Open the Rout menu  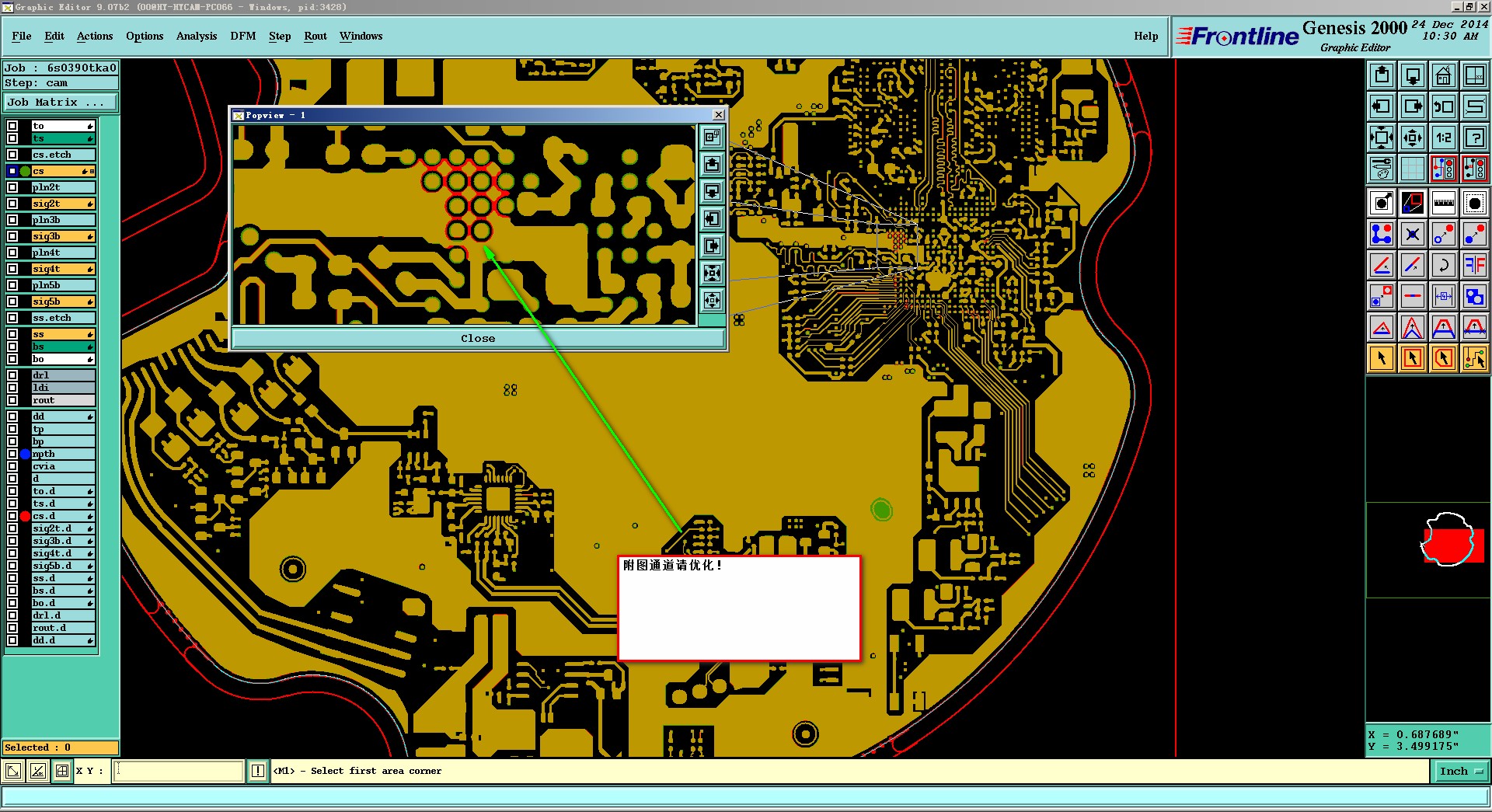pyautogui.click(x=315, y=36)
